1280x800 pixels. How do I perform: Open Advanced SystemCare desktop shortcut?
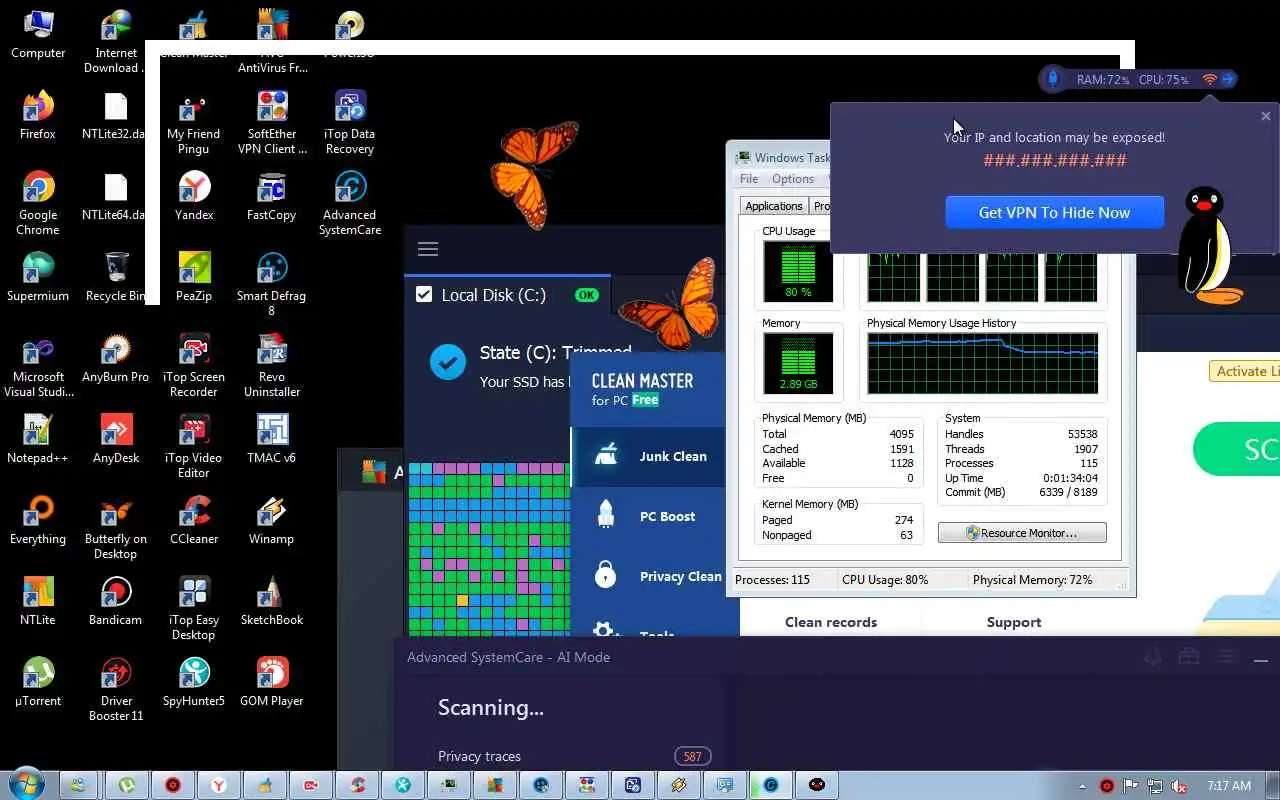tap(350, 204)
